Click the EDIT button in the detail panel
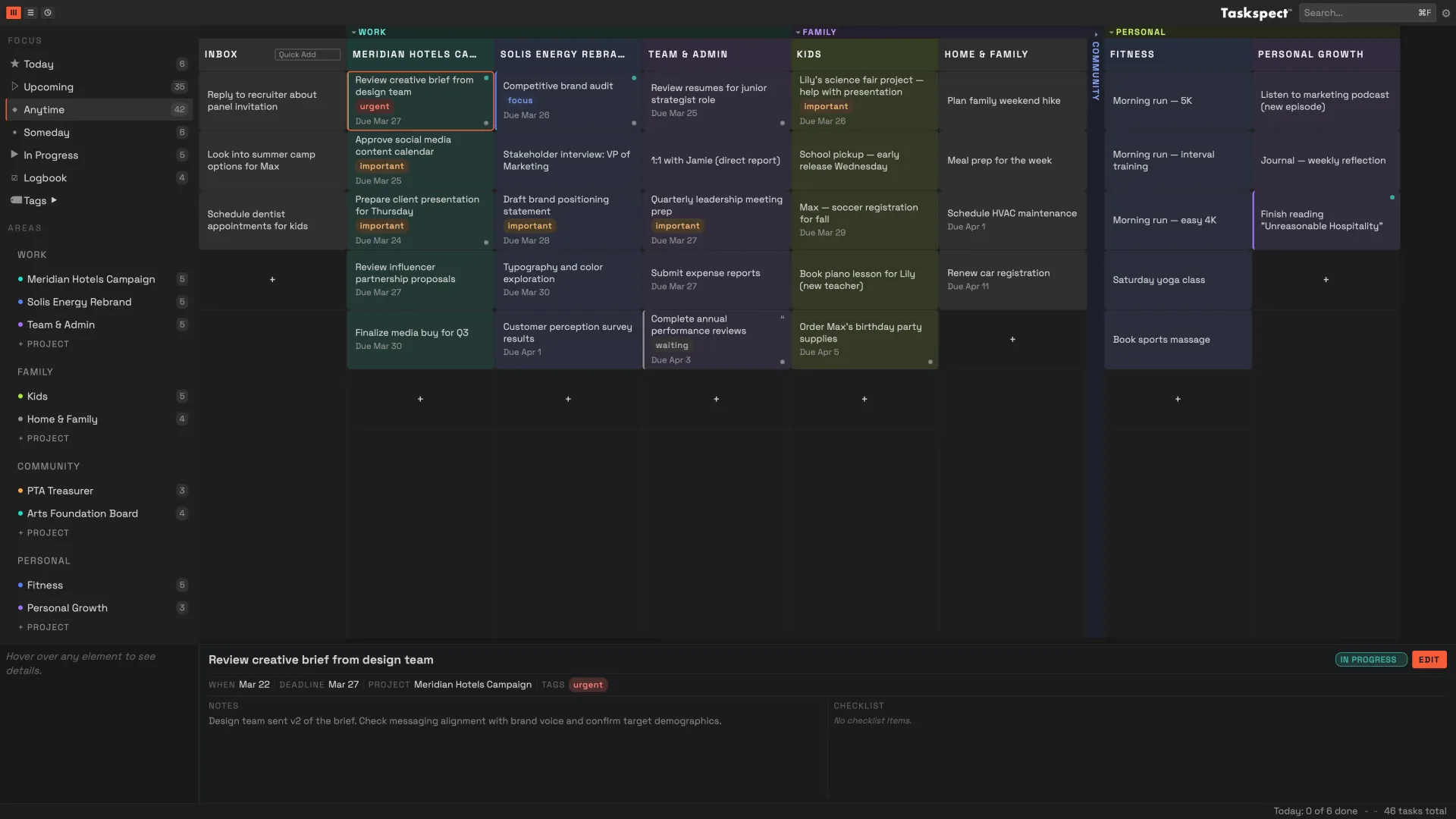Image resolution: width=1456 pixels, height=819 pixels. pos(1429,660)
